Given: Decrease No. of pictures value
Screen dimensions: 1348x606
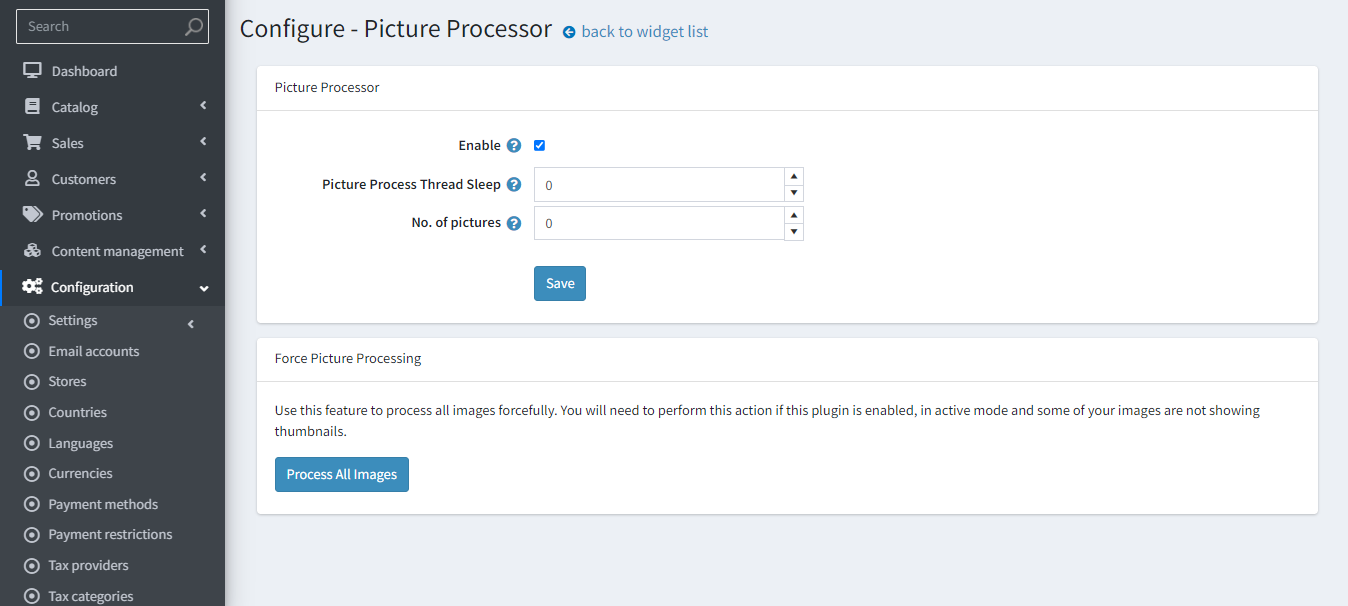Looking at the screenshot, I should point(794,232).
